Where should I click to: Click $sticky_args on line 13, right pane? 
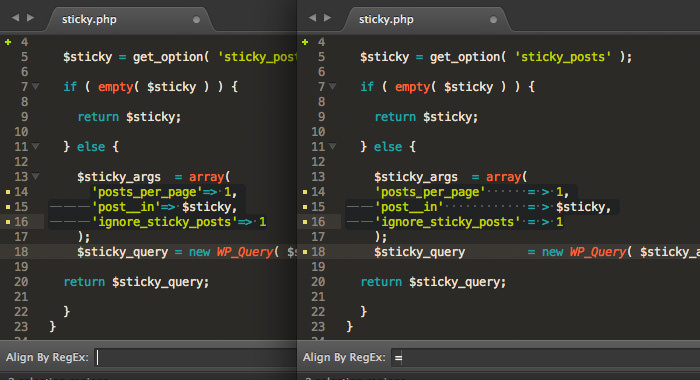pyautogui.click(x=416, y=177)
